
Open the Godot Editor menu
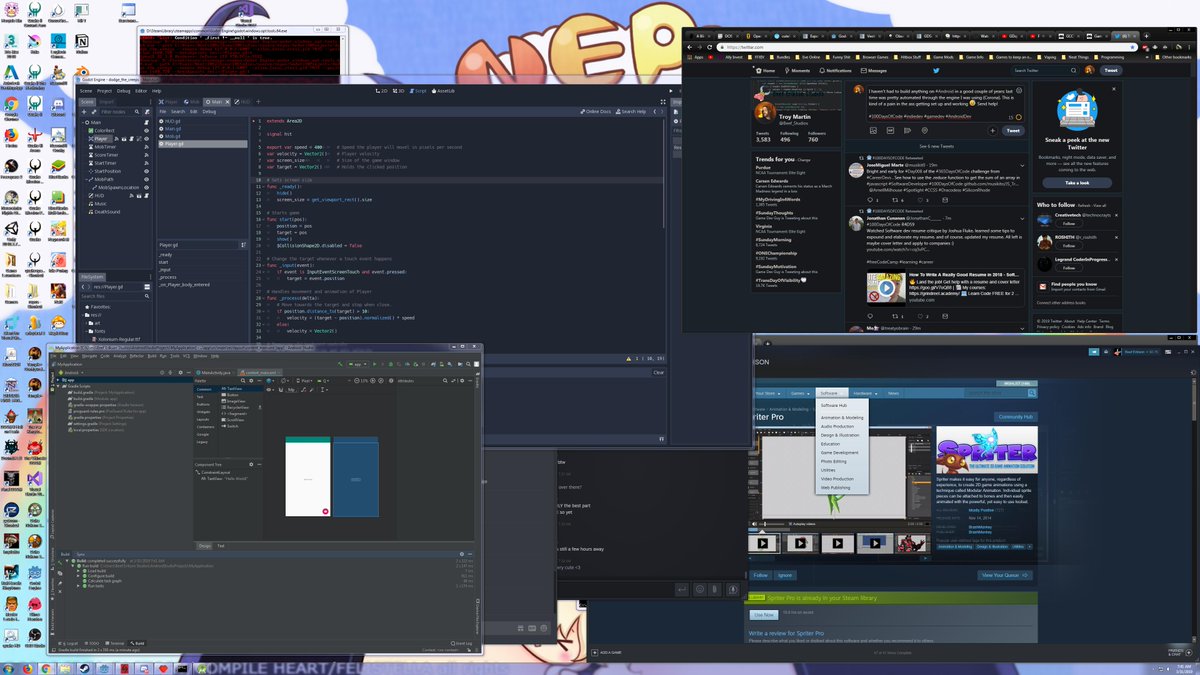pos(140,90)
